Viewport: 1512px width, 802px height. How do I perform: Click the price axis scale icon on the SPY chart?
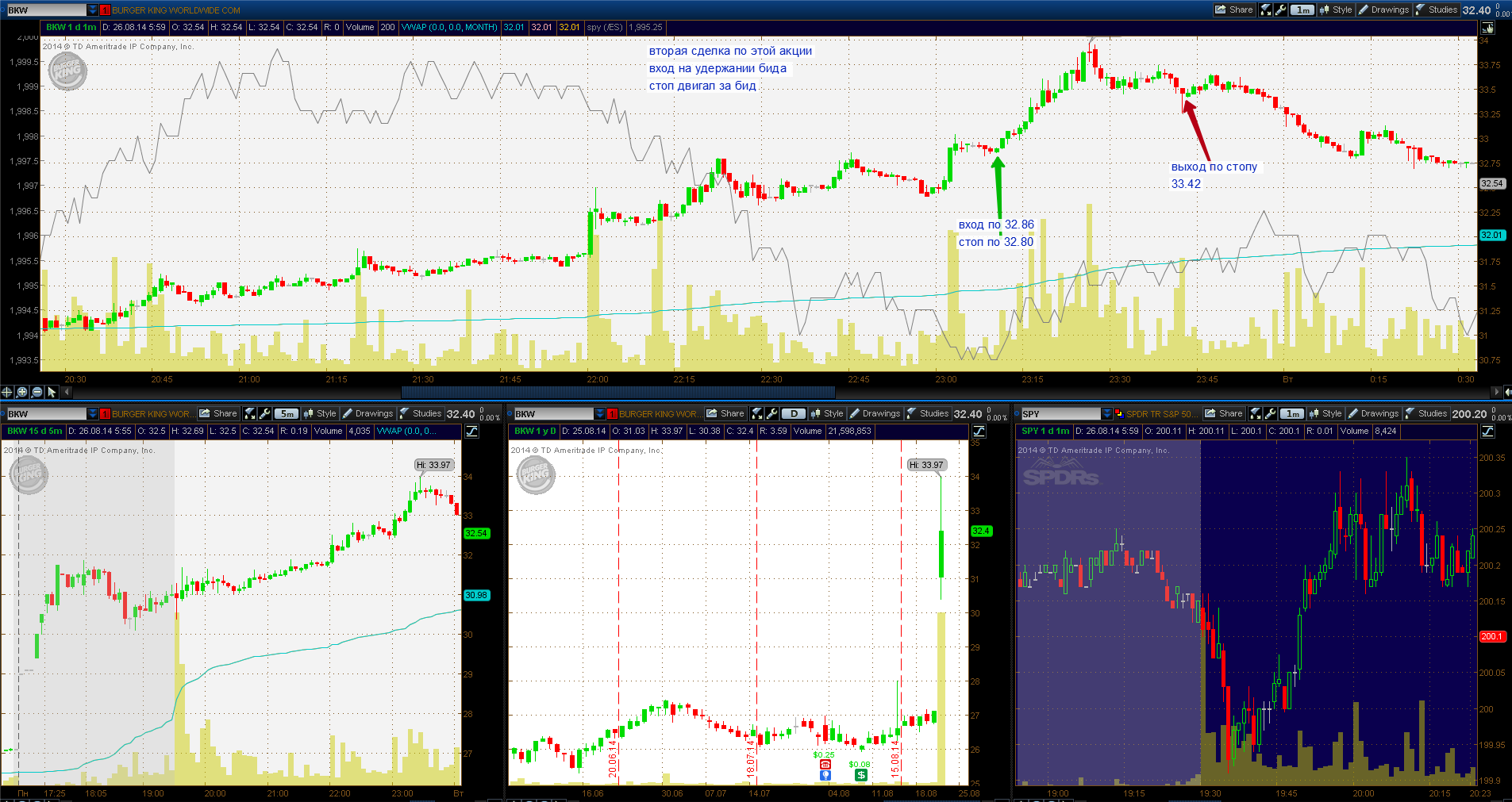[1487, 432]
